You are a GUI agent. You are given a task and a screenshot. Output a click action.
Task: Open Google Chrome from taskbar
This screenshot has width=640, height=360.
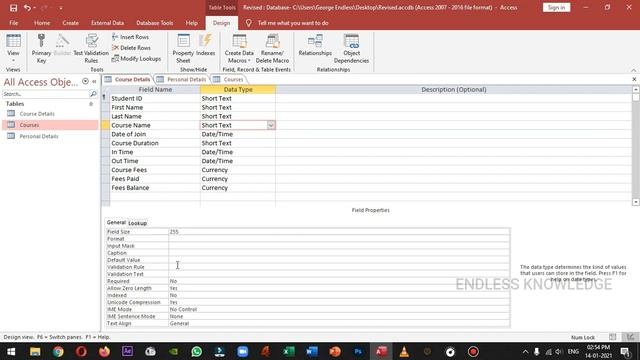[58, 351]
